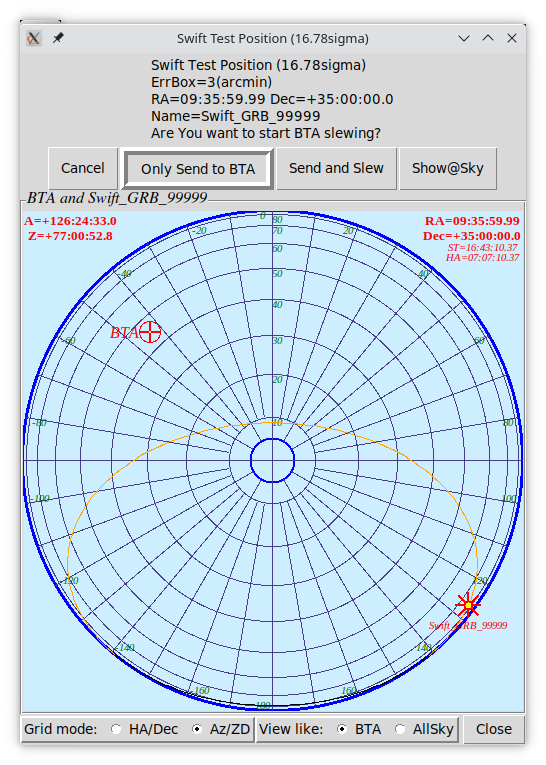Click the Close button at bottom
546x765 pixels.
pos(494,729)
